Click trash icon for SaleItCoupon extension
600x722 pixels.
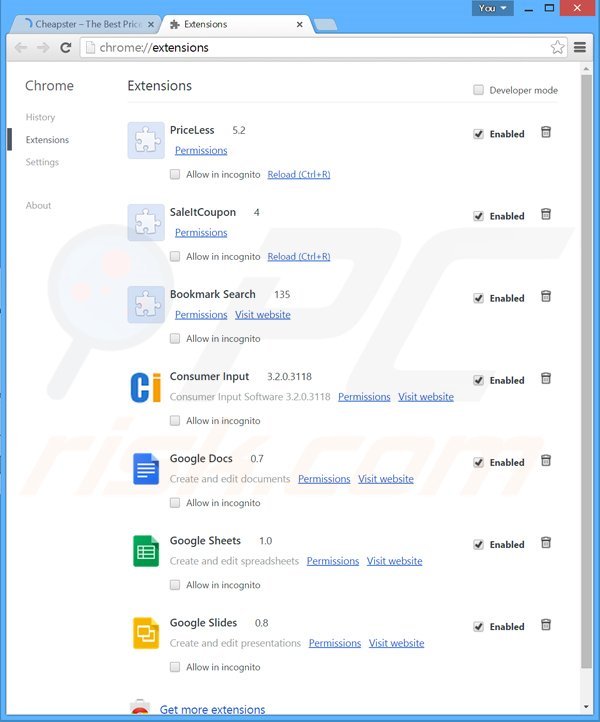(x=546, y=215)
